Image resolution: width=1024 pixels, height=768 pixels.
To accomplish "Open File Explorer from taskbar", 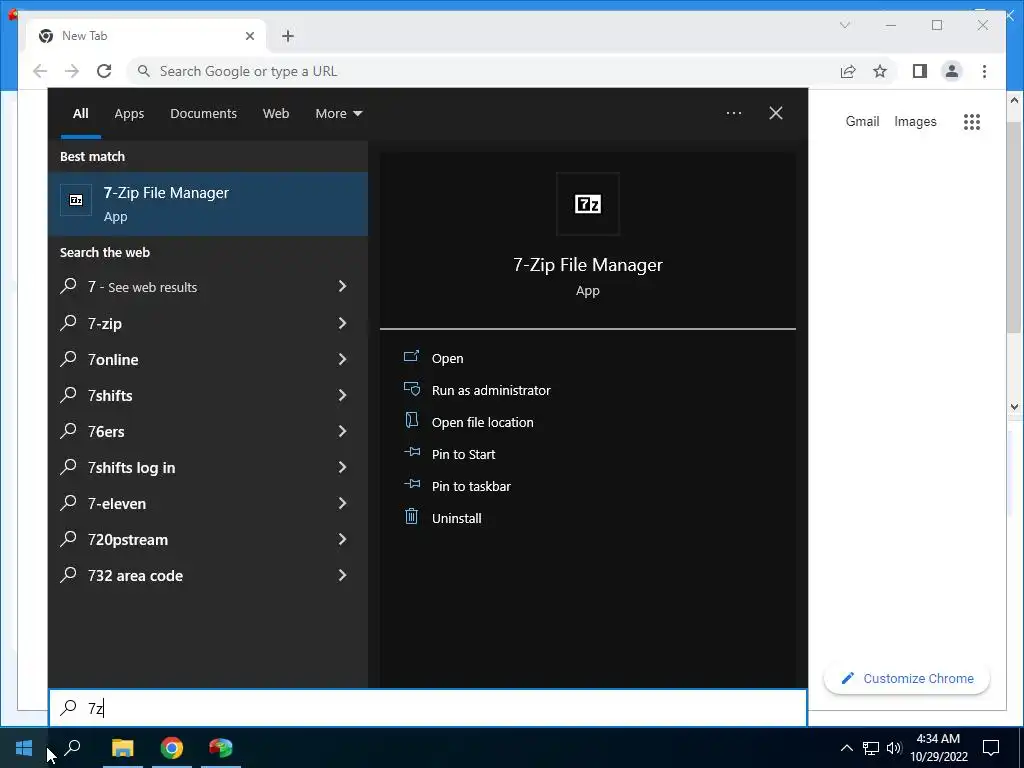I will pyautogui.click(x=122, y=748).
